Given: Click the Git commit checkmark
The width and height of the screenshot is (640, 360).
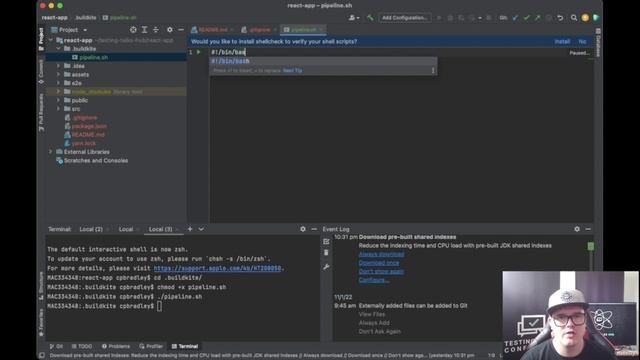Looking at the screenshot, I should [527, 18].
